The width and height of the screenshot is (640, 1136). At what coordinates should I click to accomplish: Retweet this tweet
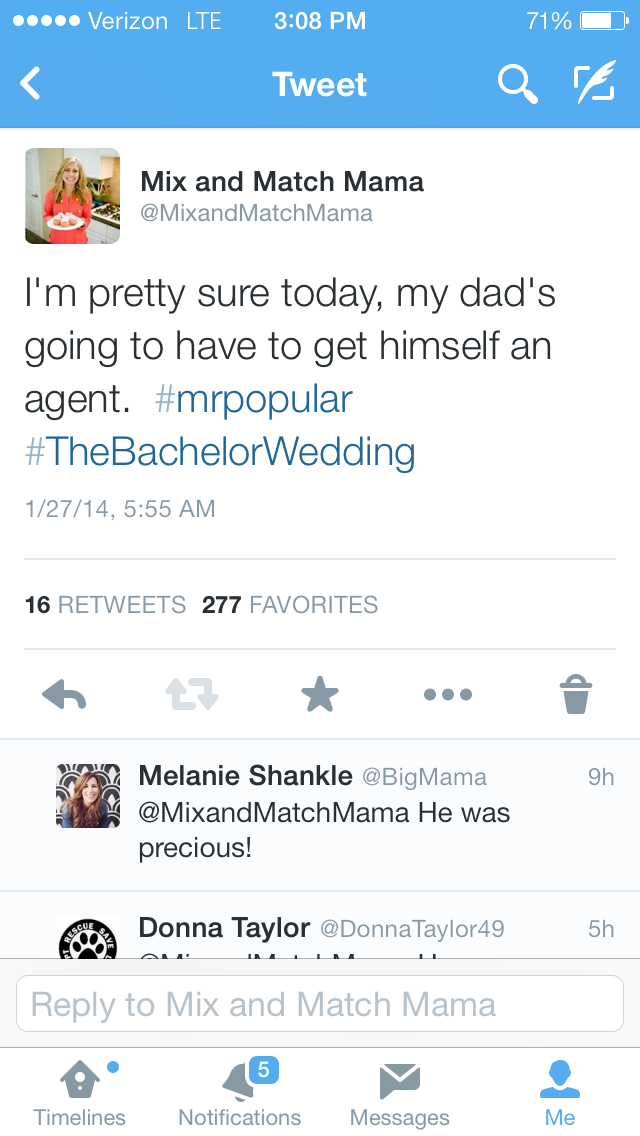click(x=191, y=694)
